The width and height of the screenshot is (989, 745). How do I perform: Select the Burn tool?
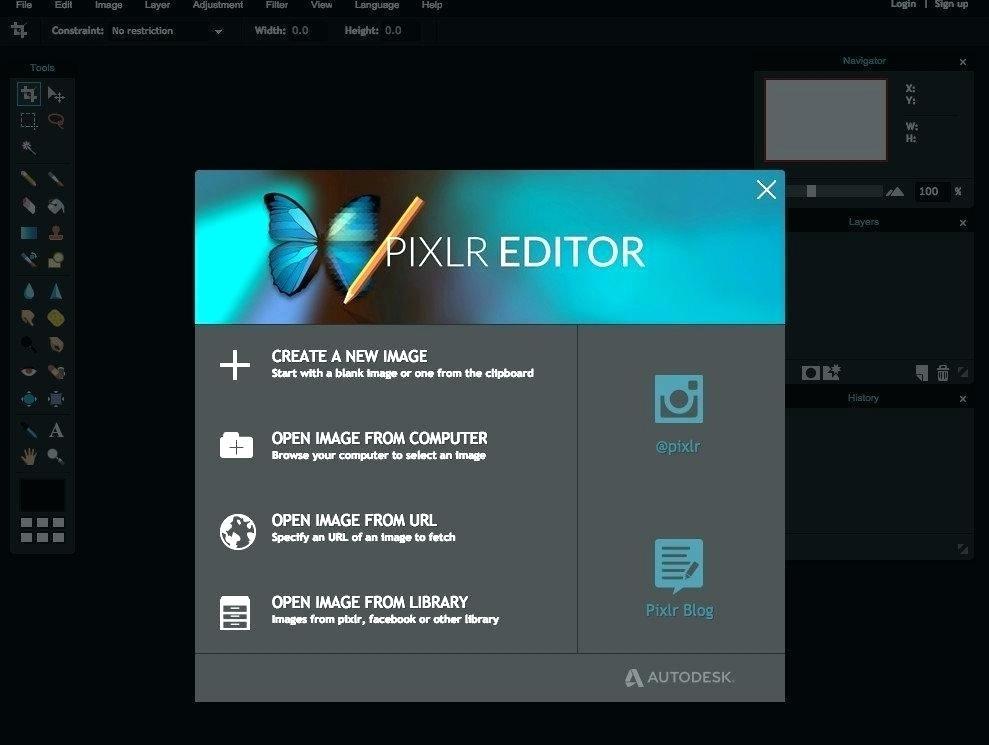click(x=56, y=344)
